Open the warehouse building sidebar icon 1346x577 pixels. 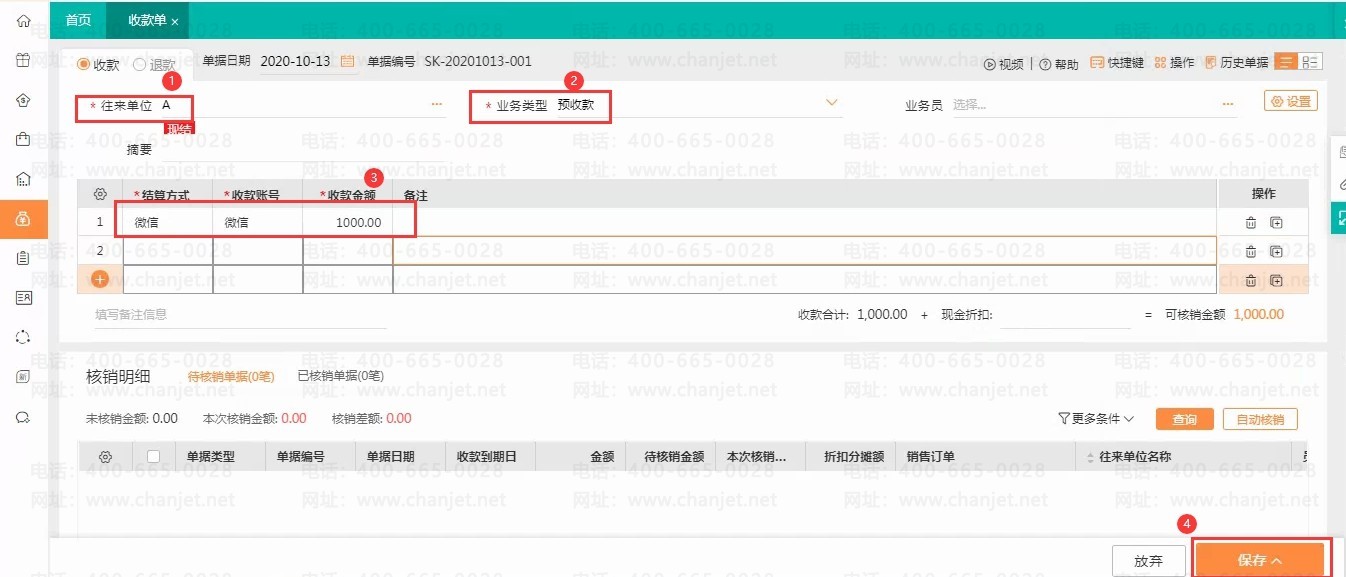[x=23, y=179]
